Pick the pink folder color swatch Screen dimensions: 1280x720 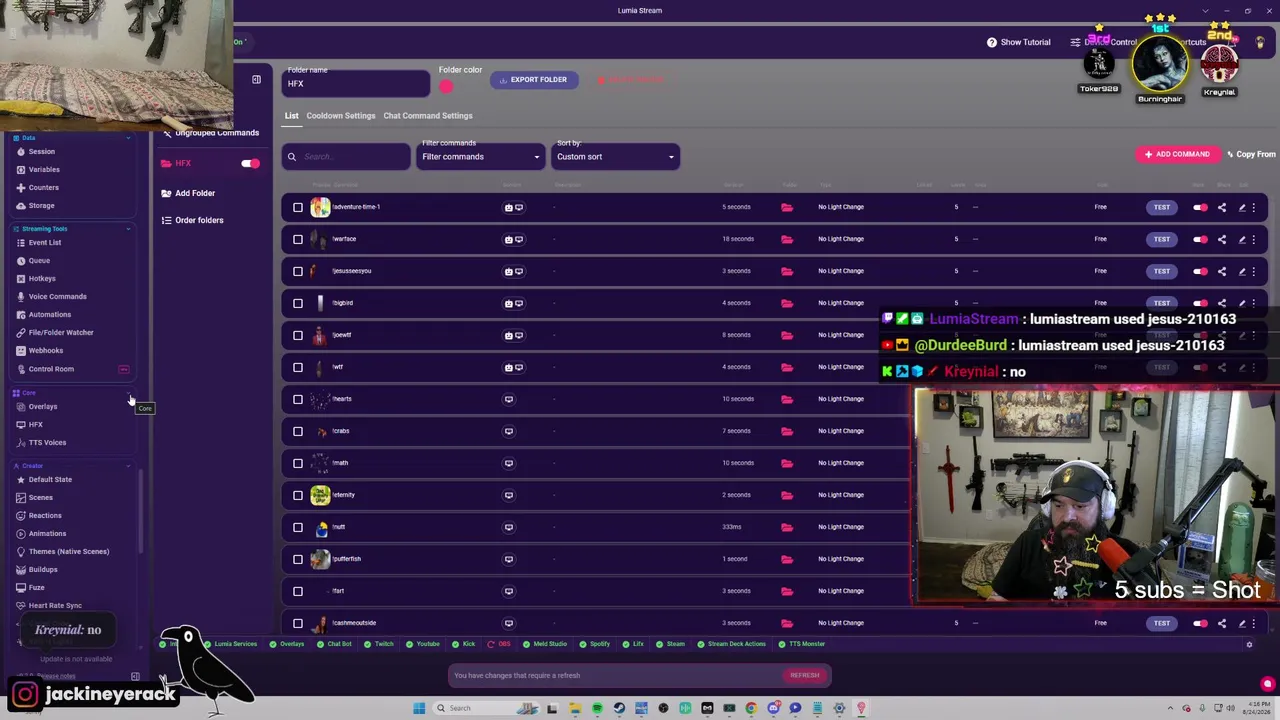point(446,87)
